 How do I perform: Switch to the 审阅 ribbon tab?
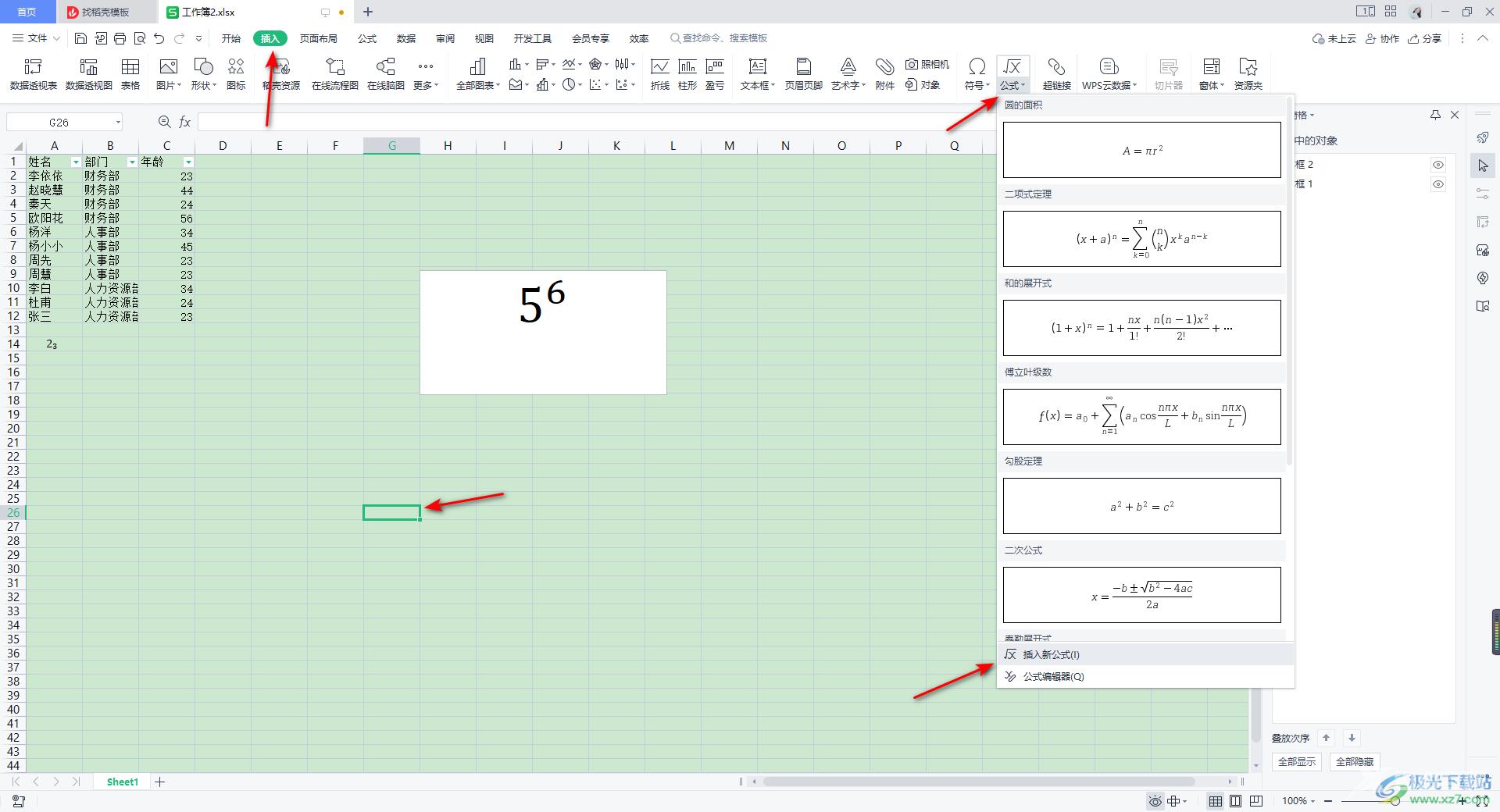click(x=445, y=38)
